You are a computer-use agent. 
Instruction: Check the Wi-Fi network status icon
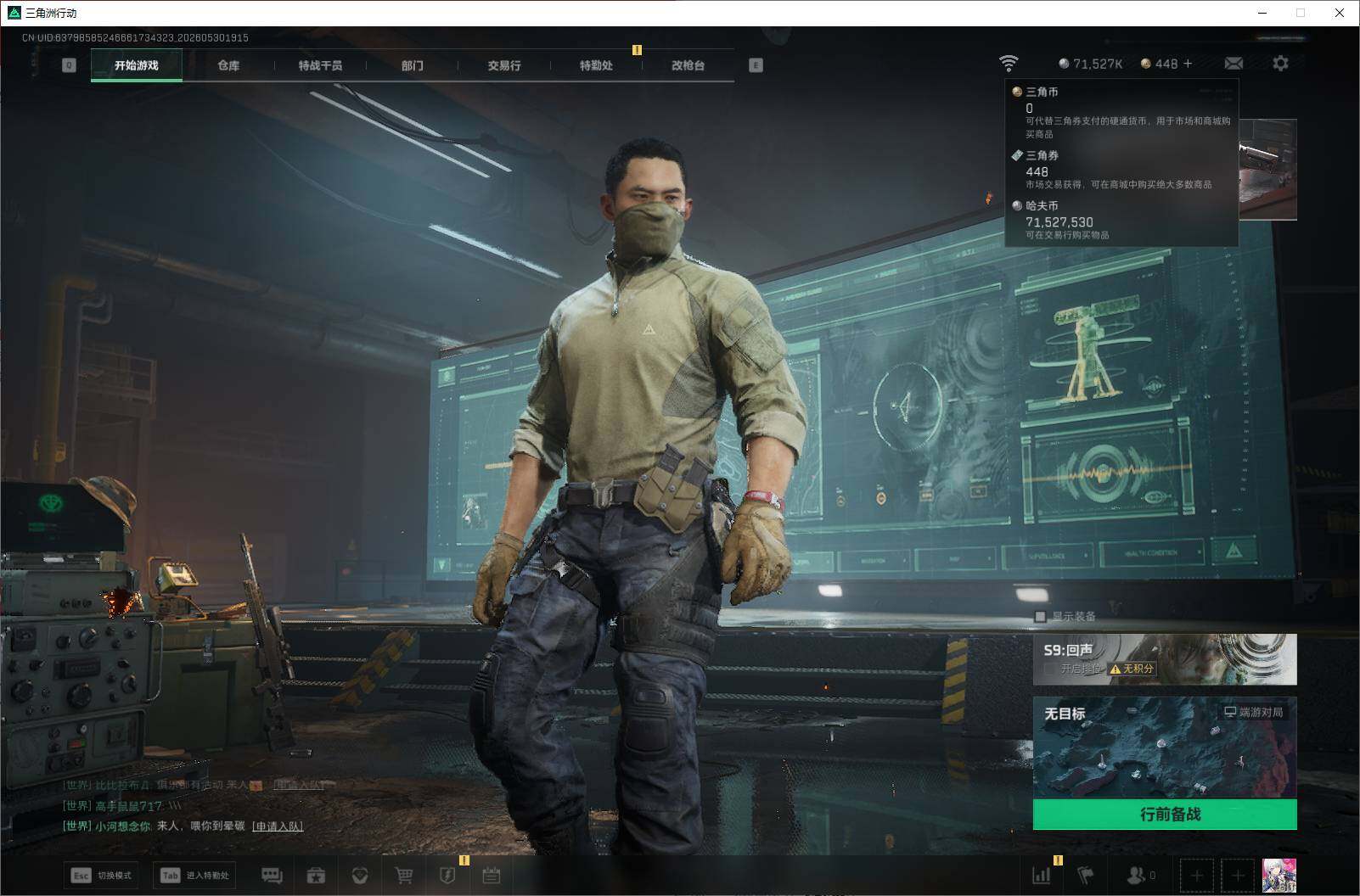[1009, 64]
